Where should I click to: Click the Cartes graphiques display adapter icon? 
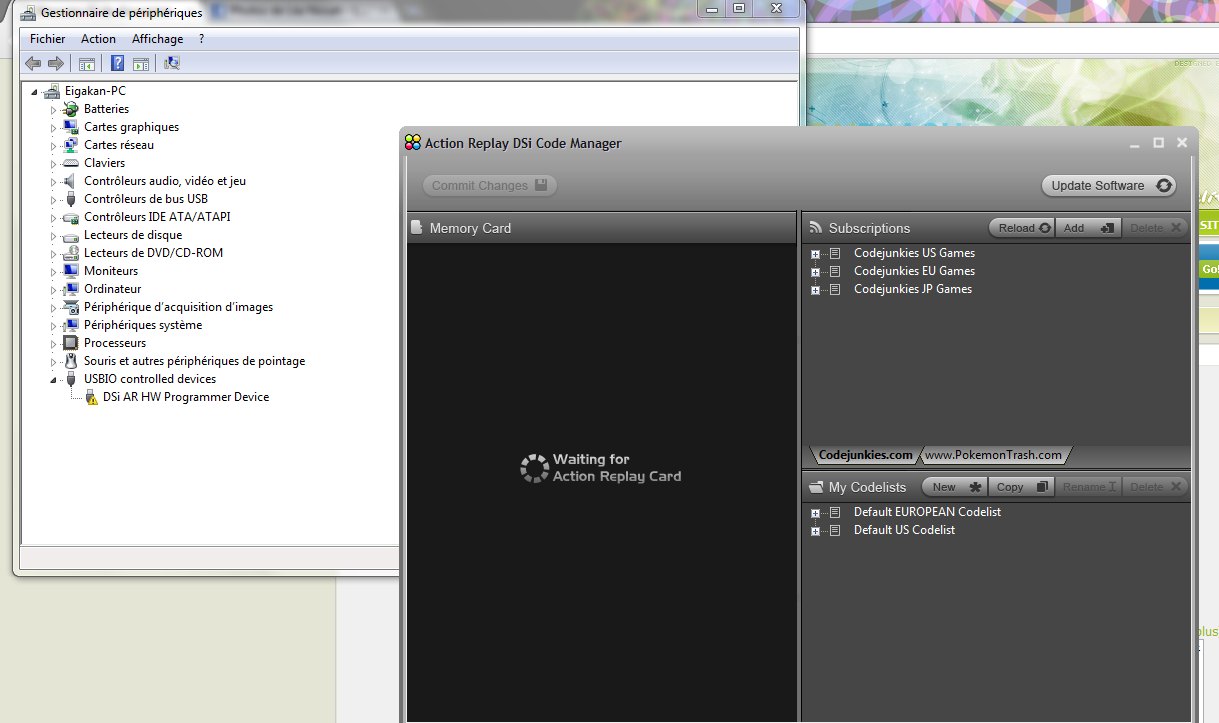point(70,127)
